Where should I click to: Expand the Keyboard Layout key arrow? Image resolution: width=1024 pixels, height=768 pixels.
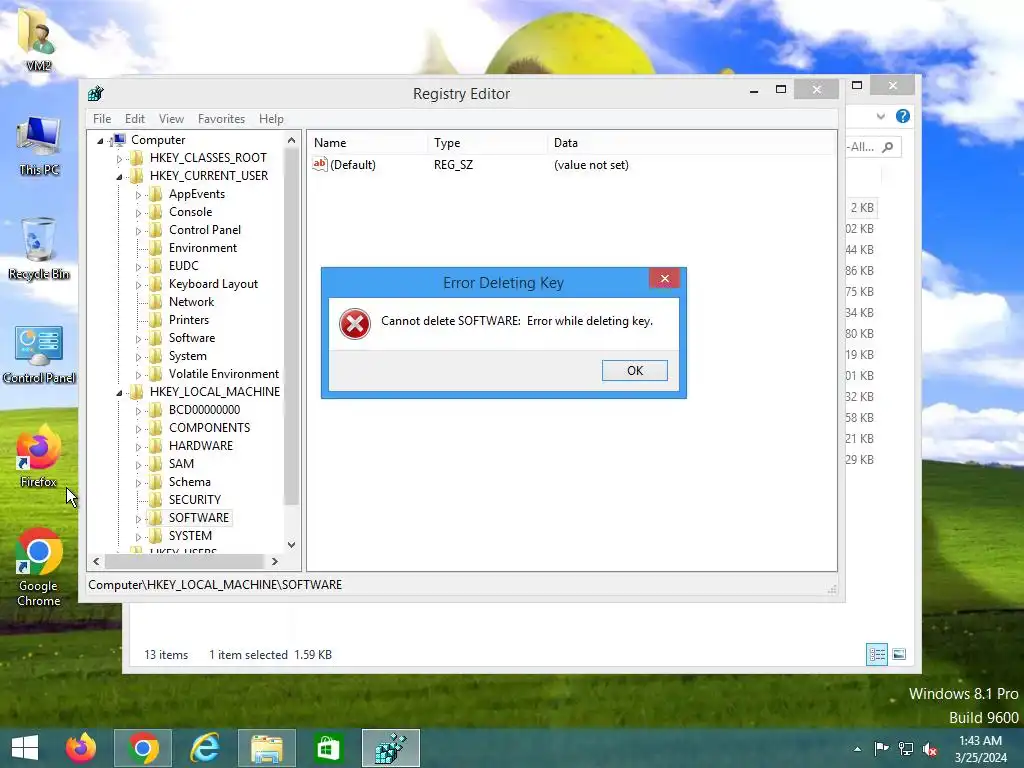138,285
